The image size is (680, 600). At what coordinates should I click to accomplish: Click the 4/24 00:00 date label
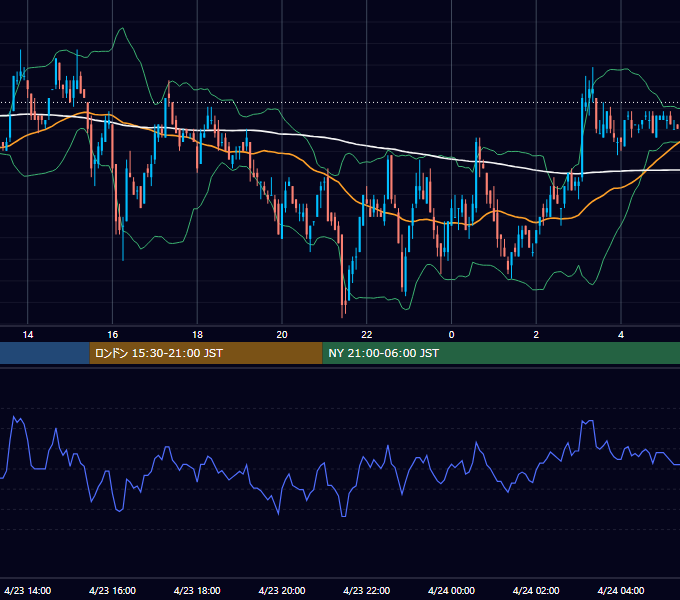click(451, 590)
